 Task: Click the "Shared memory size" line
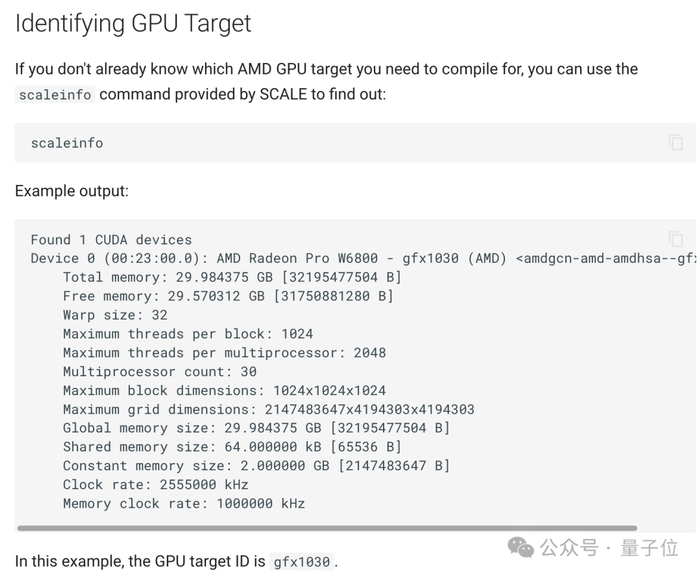232,447
